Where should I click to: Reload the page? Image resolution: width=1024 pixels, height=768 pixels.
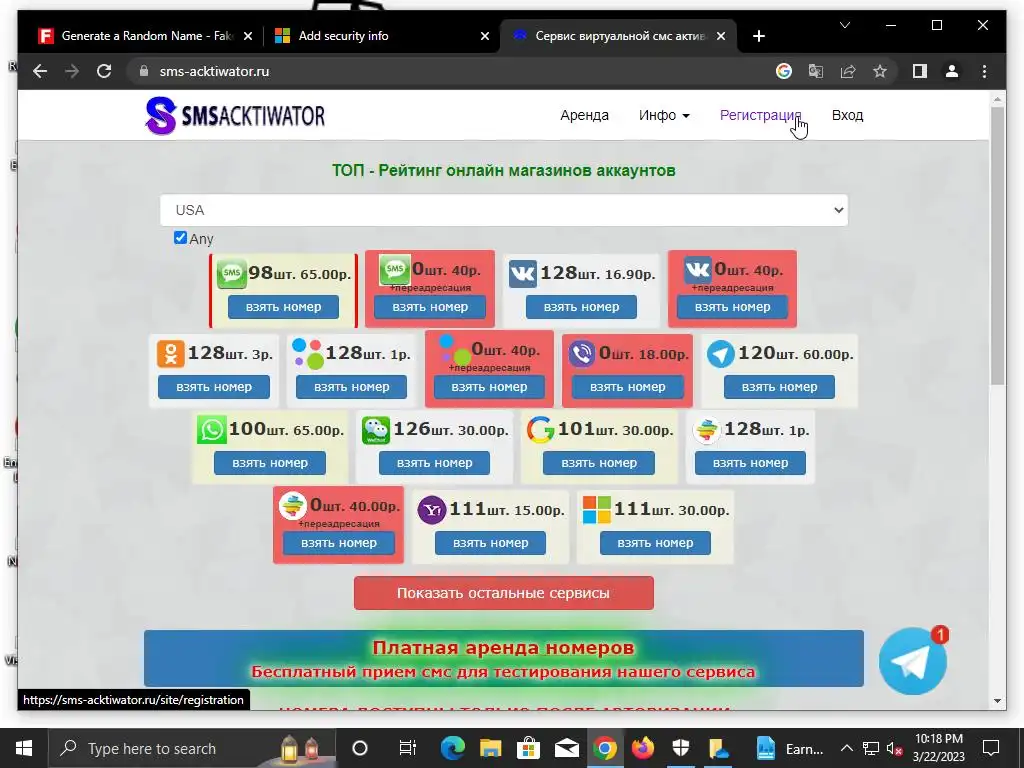[104, 71]
